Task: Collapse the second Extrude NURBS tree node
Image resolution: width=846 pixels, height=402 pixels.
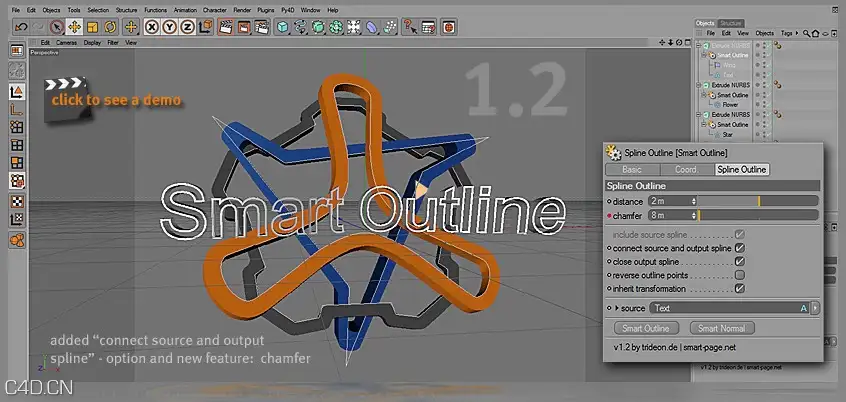Action: pyautogui.click(x=699, y=85)
